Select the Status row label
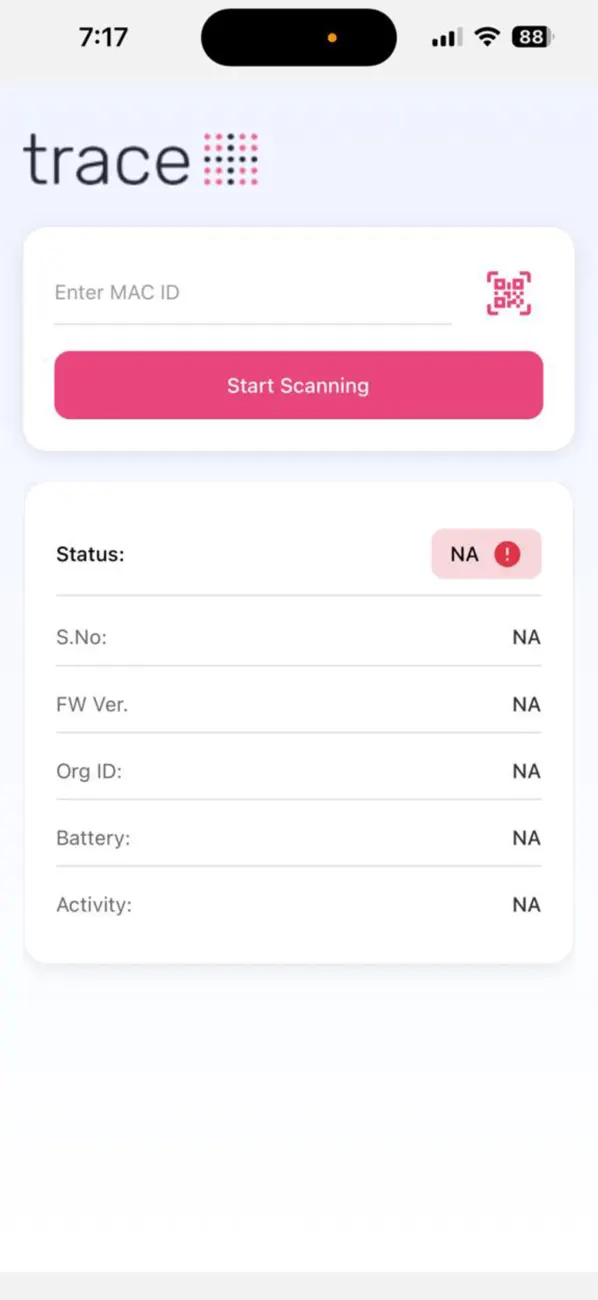Image resolution: width=598 pixels, height=1300 pixels. tap(90, 553)
